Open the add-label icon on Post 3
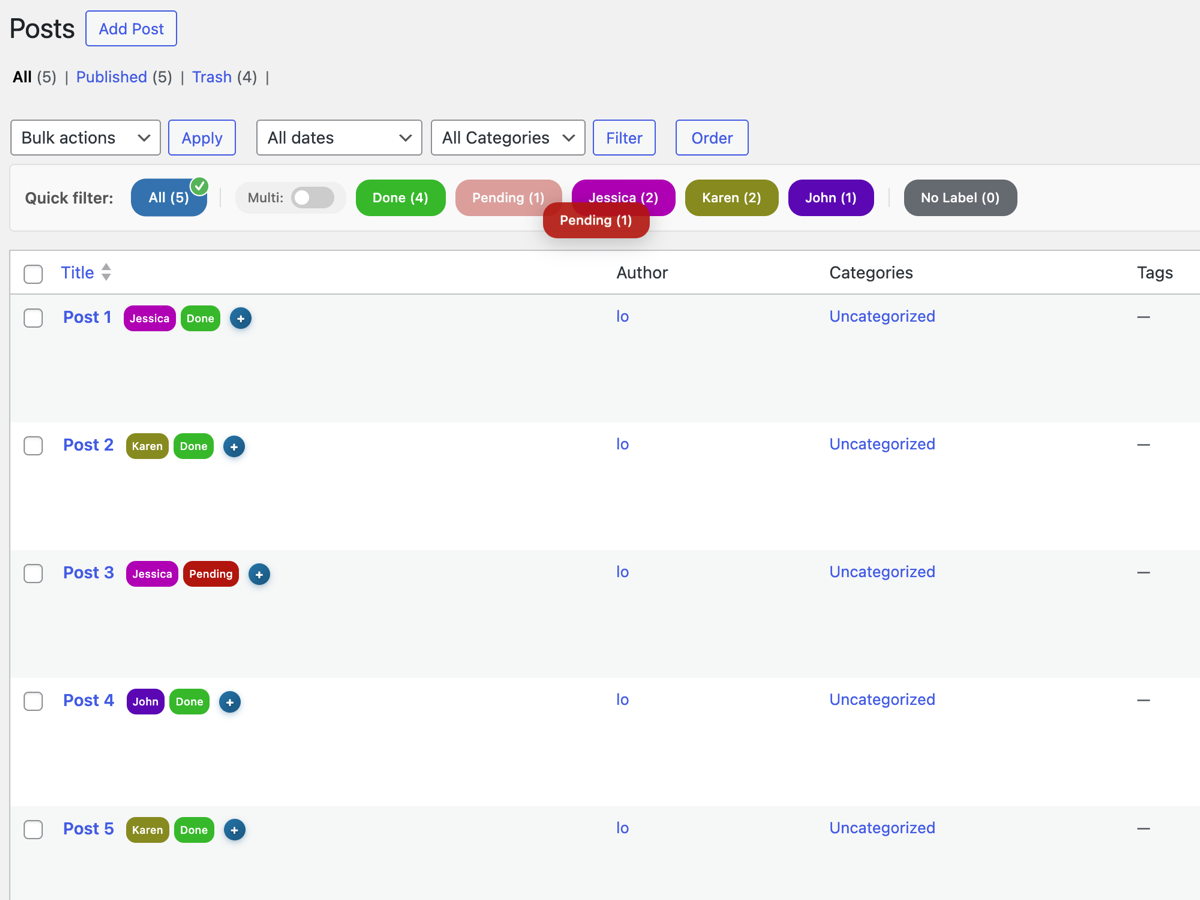This screenshot has width=1200, height=900. click(259, 574)
